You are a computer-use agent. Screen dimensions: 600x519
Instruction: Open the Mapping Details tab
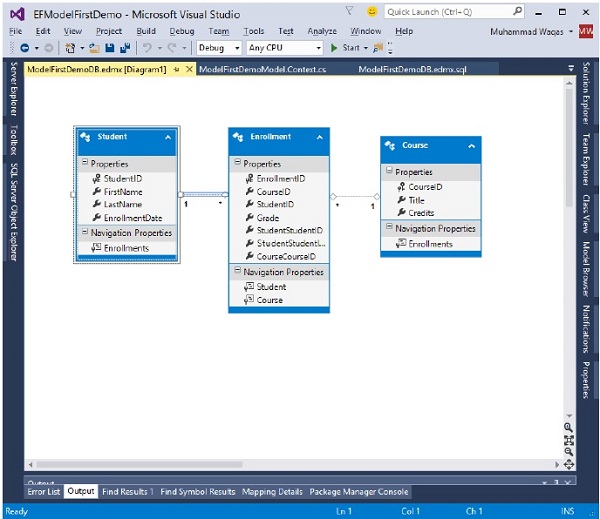coord(272,492)
